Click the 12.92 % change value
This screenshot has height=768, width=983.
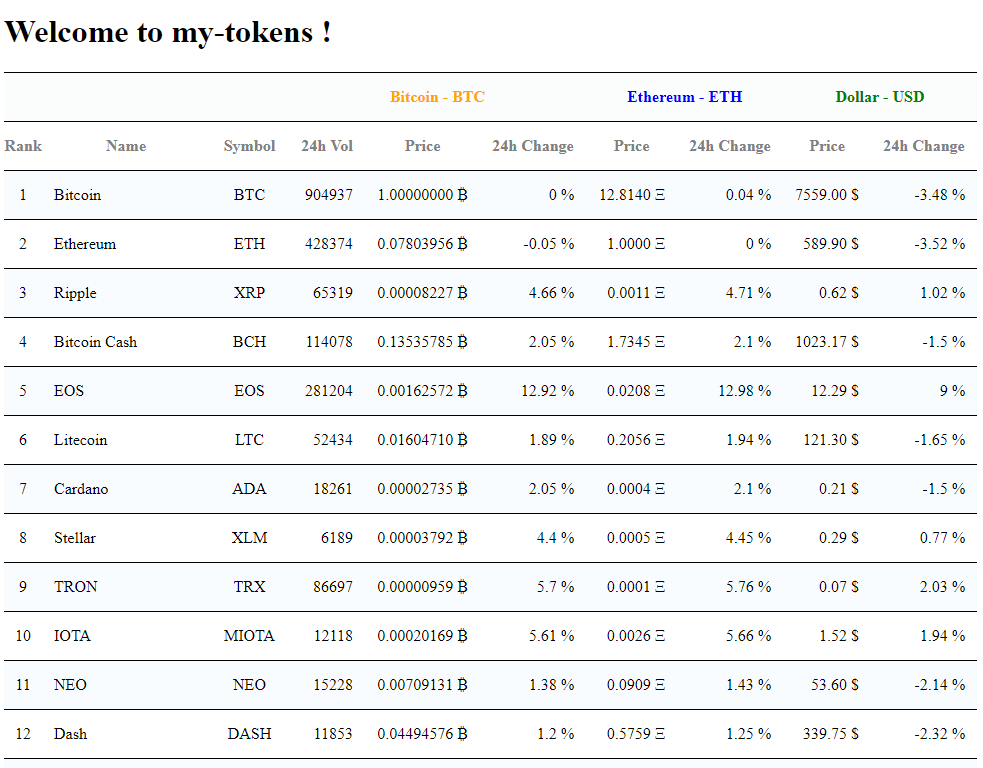[548, 391]
